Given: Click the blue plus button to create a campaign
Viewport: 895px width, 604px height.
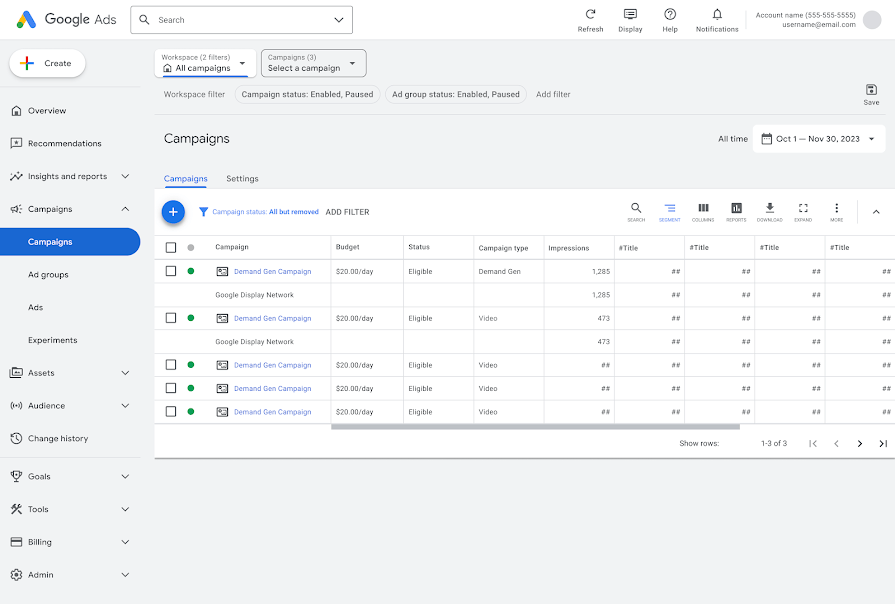Looking at the screenshot, I should point(173,212).
